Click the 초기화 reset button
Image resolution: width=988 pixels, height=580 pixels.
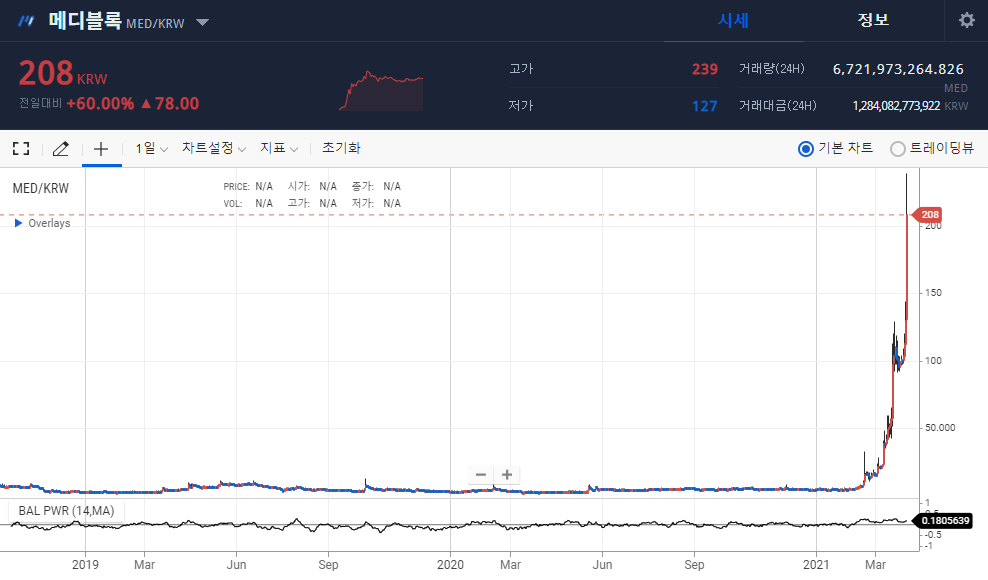pos(341,148)
